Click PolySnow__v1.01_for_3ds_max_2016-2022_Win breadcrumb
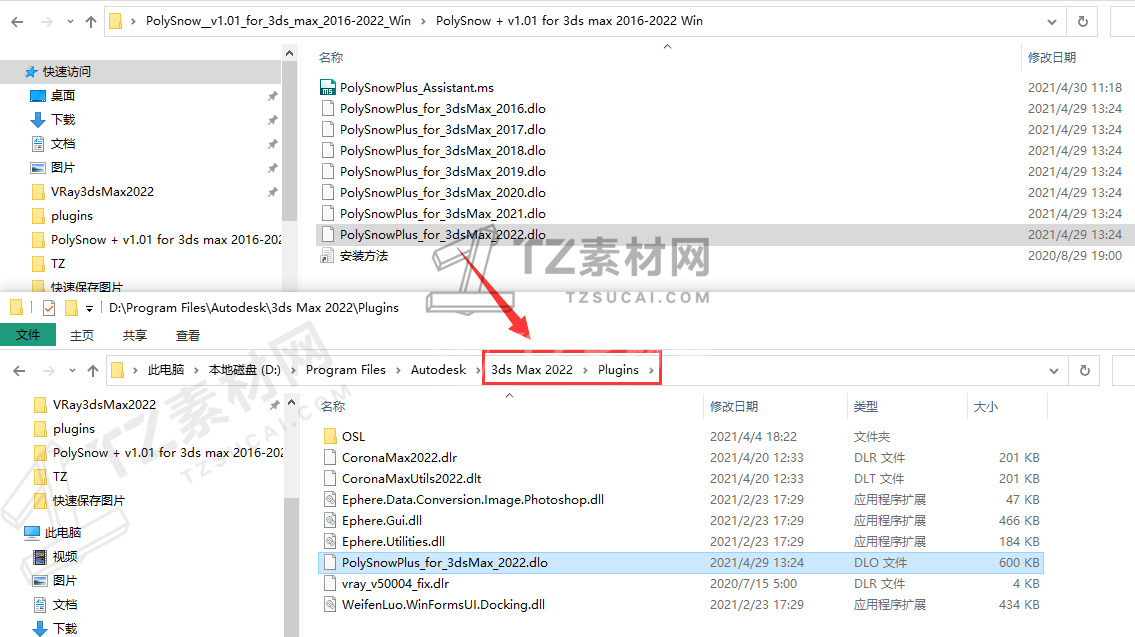This screenshot has width=1135, height=637. coord(278,21)
